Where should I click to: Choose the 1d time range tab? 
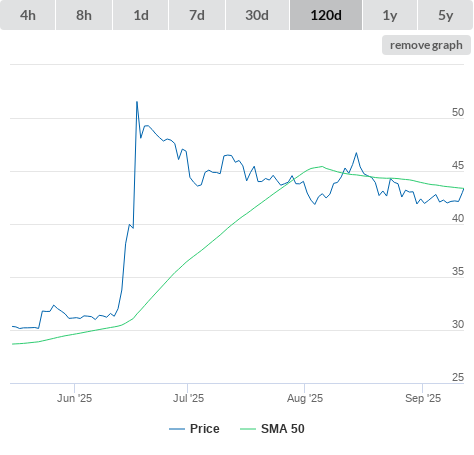pos(141,15)
